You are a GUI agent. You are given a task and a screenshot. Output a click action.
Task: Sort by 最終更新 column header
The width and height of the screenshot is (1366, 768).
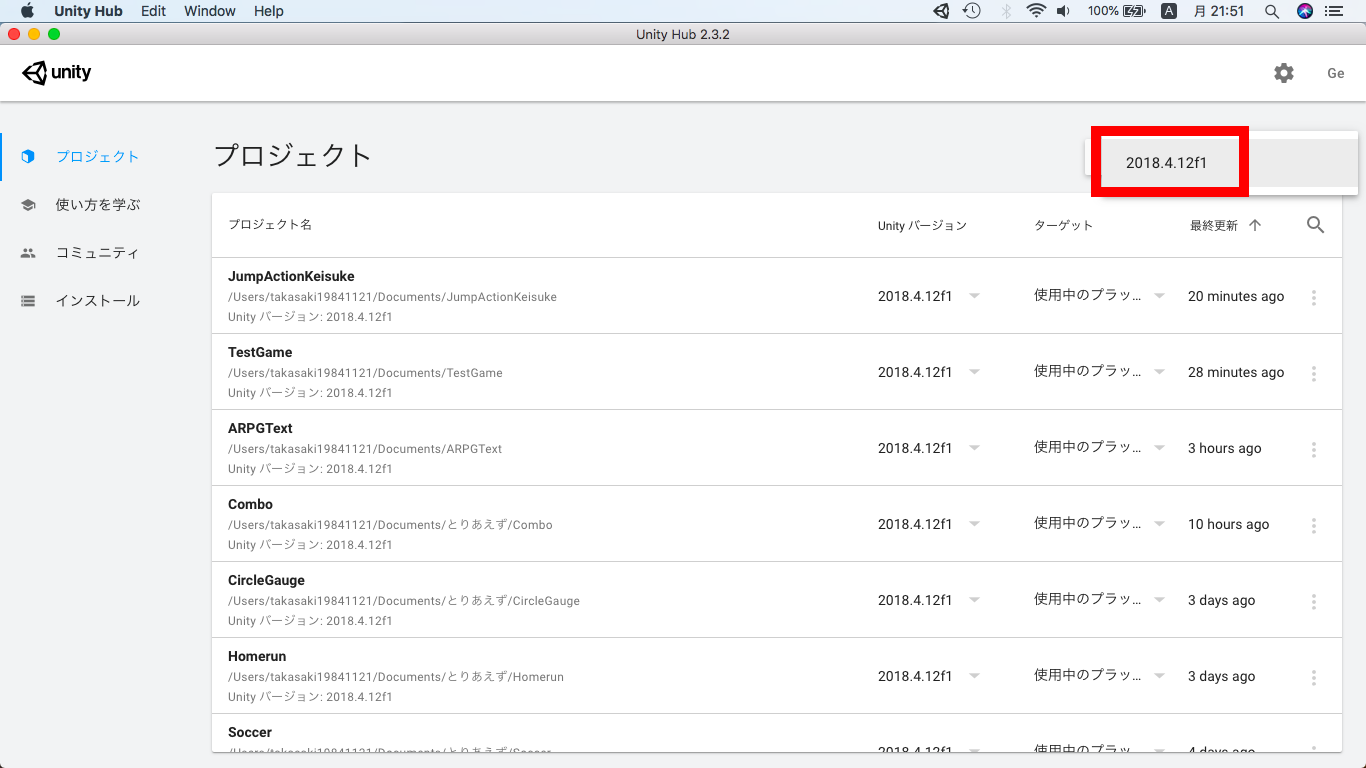click(x=1213, y=226)
